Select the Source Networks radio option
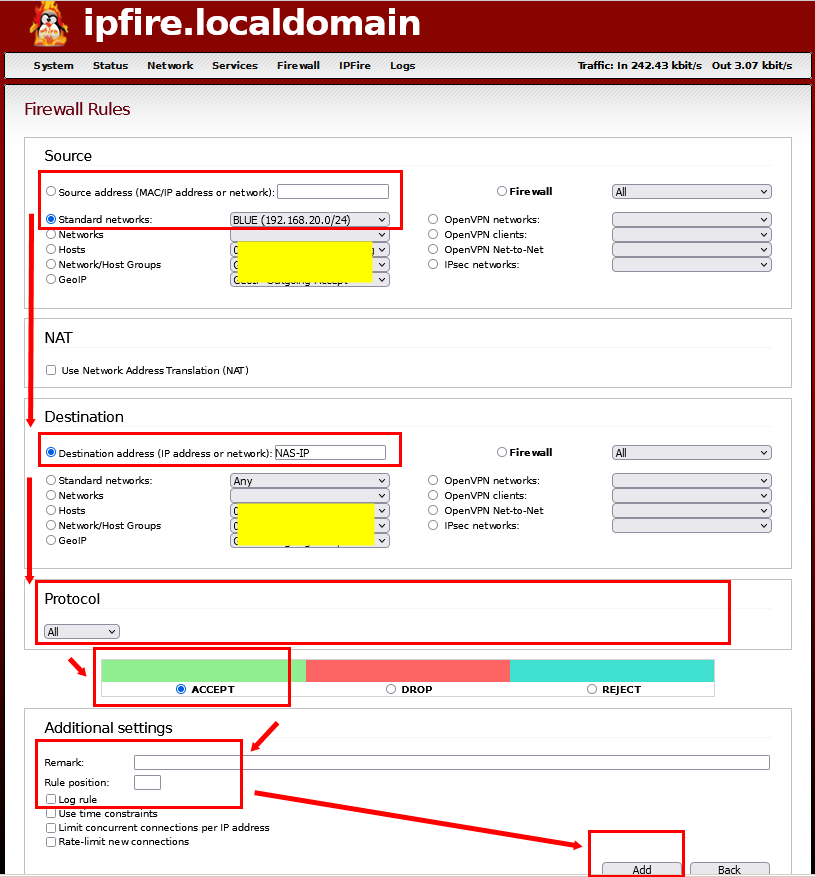This screenshot has width=815, height=877. (51, 234)
